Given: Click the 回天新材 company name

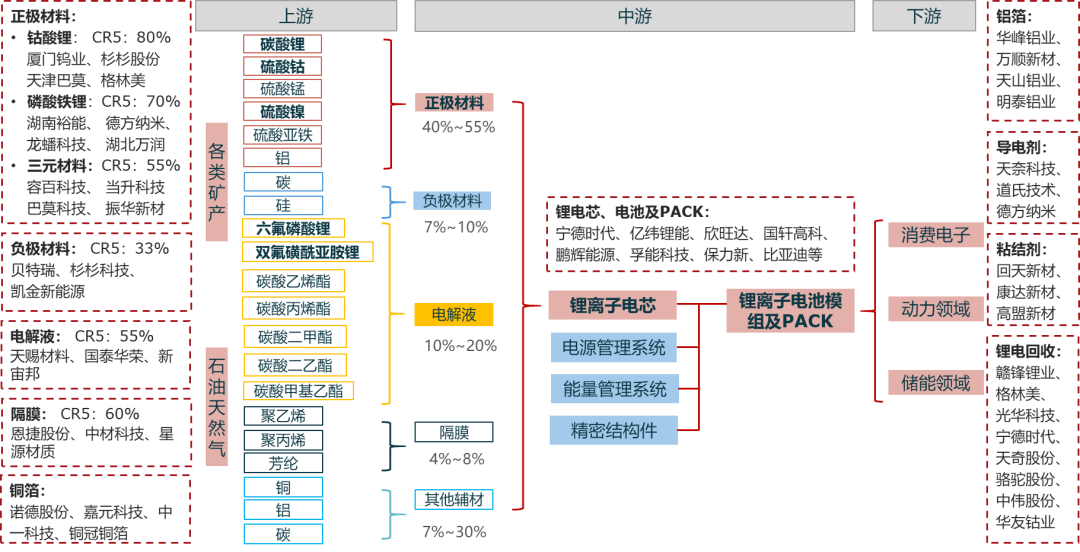Looking at the screenshot, I should [x=1026, y=271].
